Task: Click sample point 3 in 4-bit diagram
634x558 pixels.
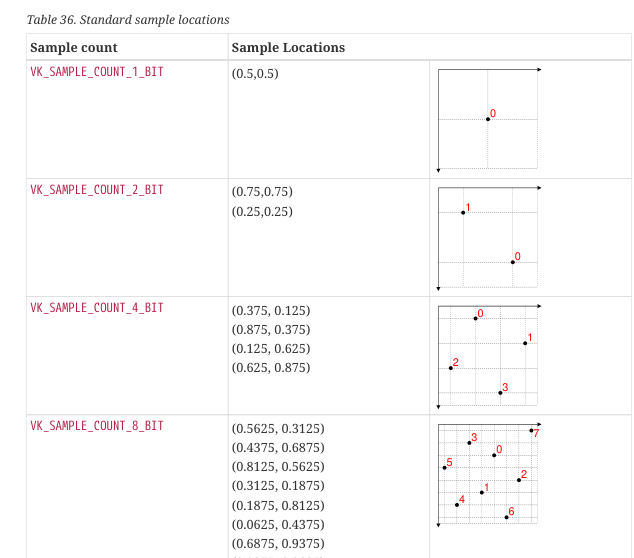Action: (x=500, y=393)
